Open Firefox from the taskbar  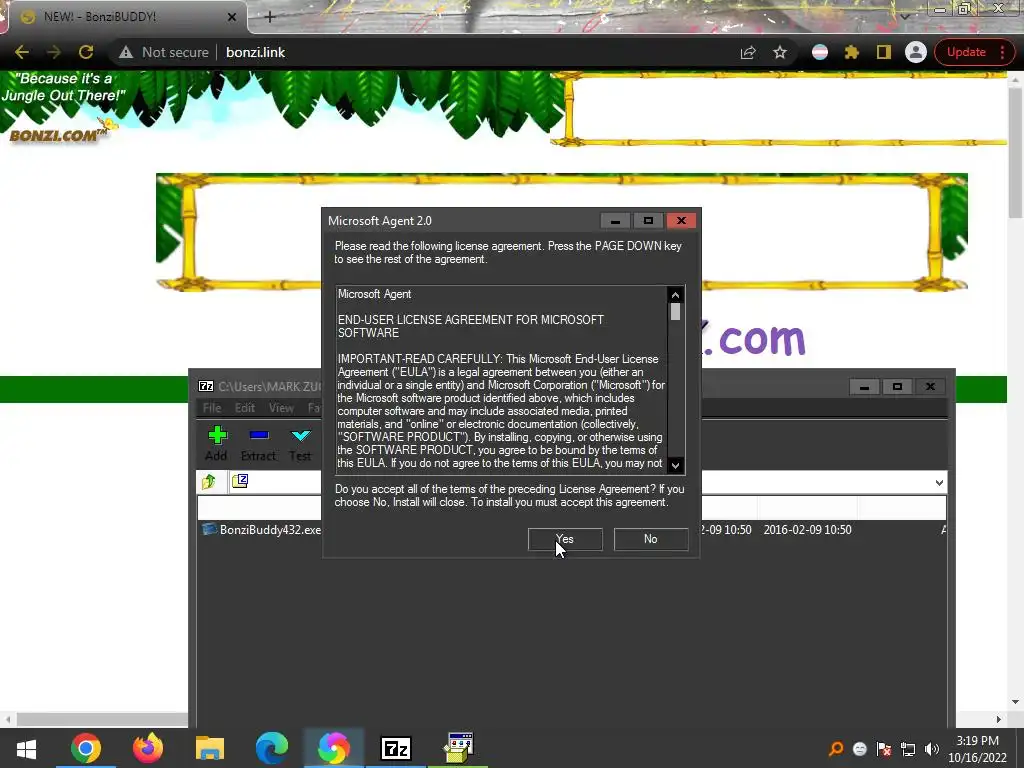[x=148, y=748]
